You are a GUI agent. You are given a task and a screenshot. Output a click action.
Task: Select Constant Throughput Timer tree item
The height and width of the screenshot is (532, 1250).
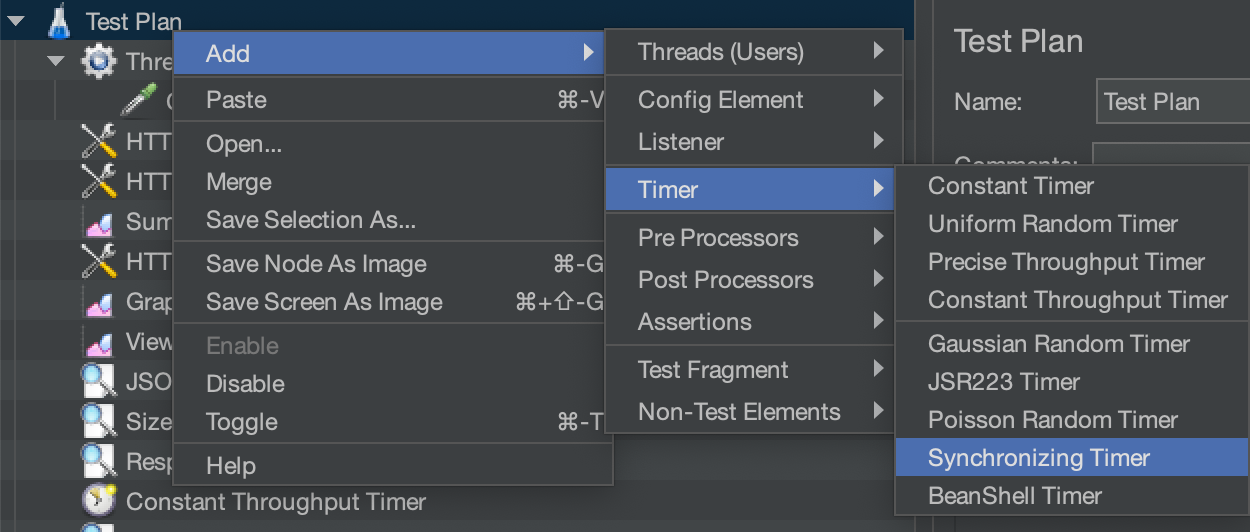(276, 502)
